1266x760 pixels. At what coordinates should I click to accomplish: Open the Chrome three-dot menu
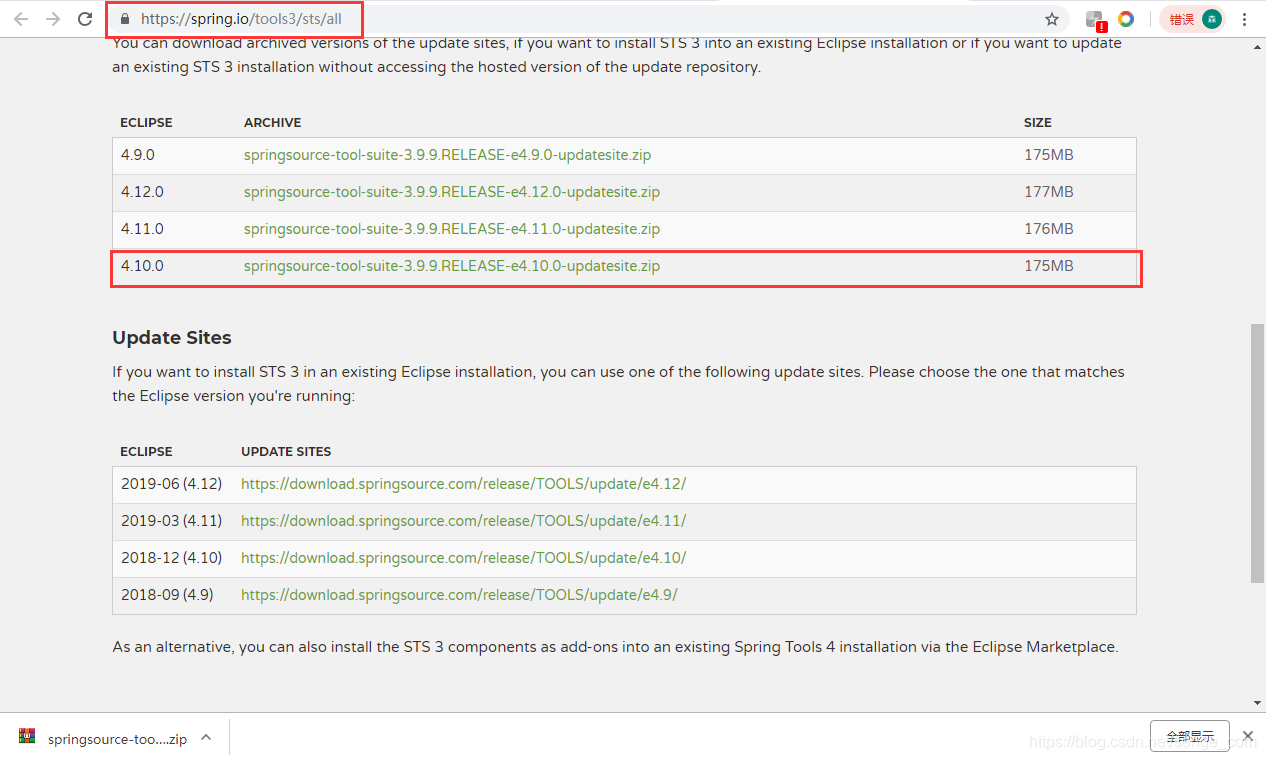click(1245, 19)
